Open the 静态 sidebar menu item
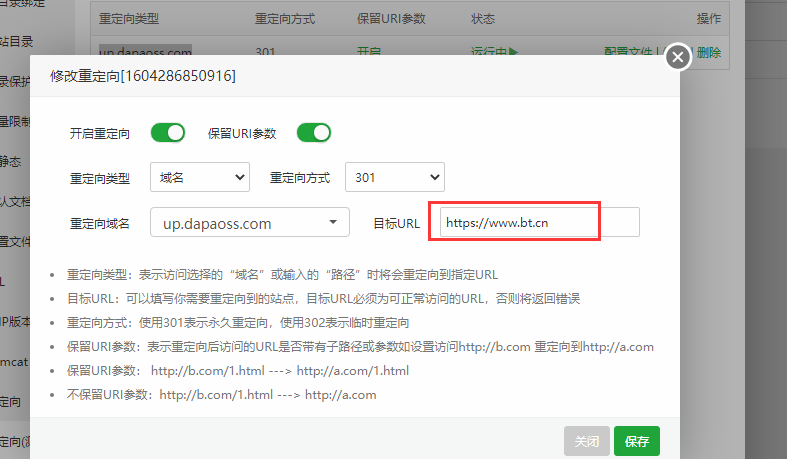787x459 pixels. pyautogui.click(x=11, y=162)
